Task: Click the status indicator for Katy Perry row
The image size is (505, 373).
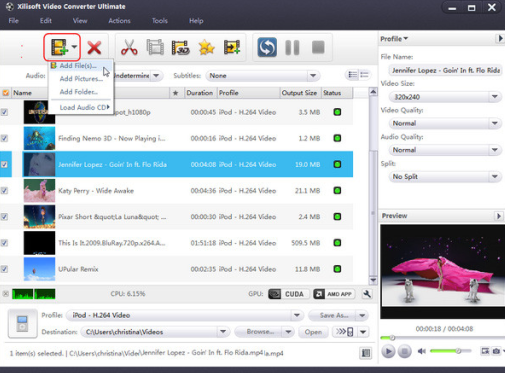Action: pos(337,191)
